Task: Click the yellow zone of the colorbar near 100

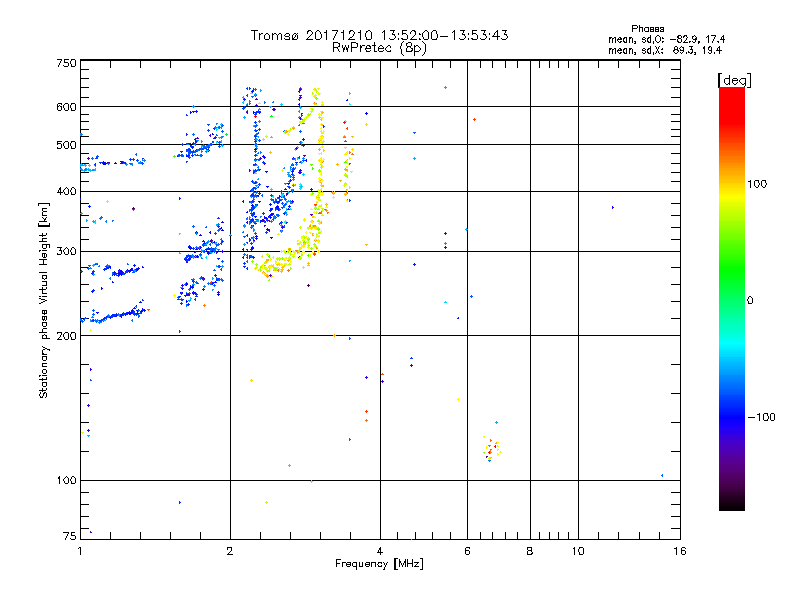Action: pos(732,194)
